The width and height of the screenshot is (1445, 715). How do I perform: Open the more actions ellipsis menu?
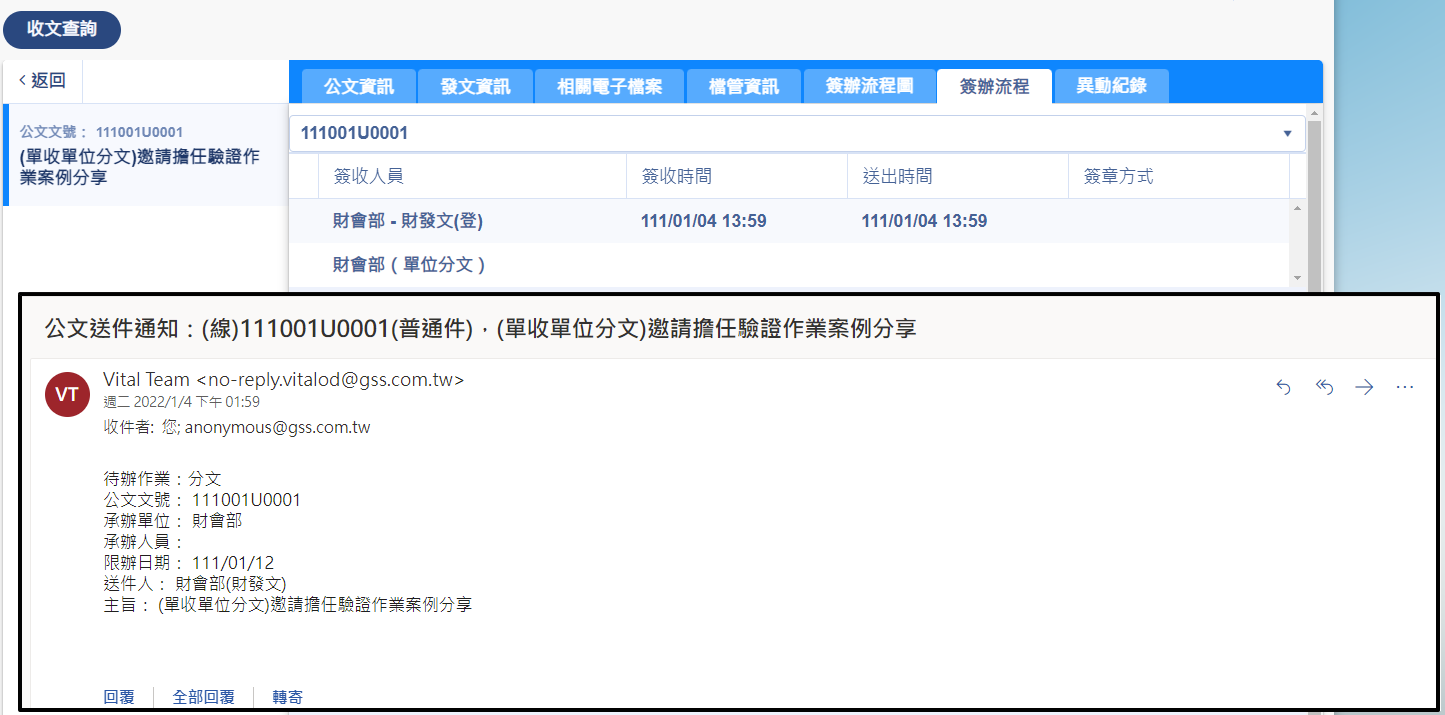click(x=1405, y=388)
